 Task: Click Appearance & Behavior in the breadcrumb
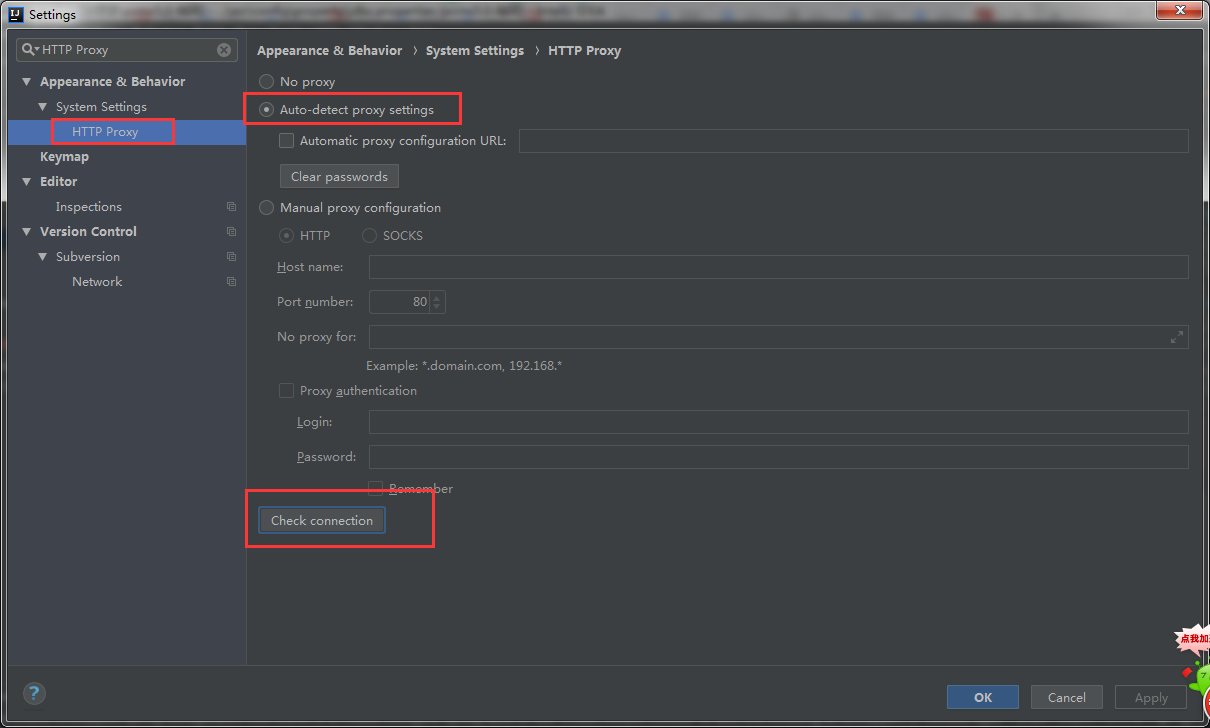(x=330, y=50)
